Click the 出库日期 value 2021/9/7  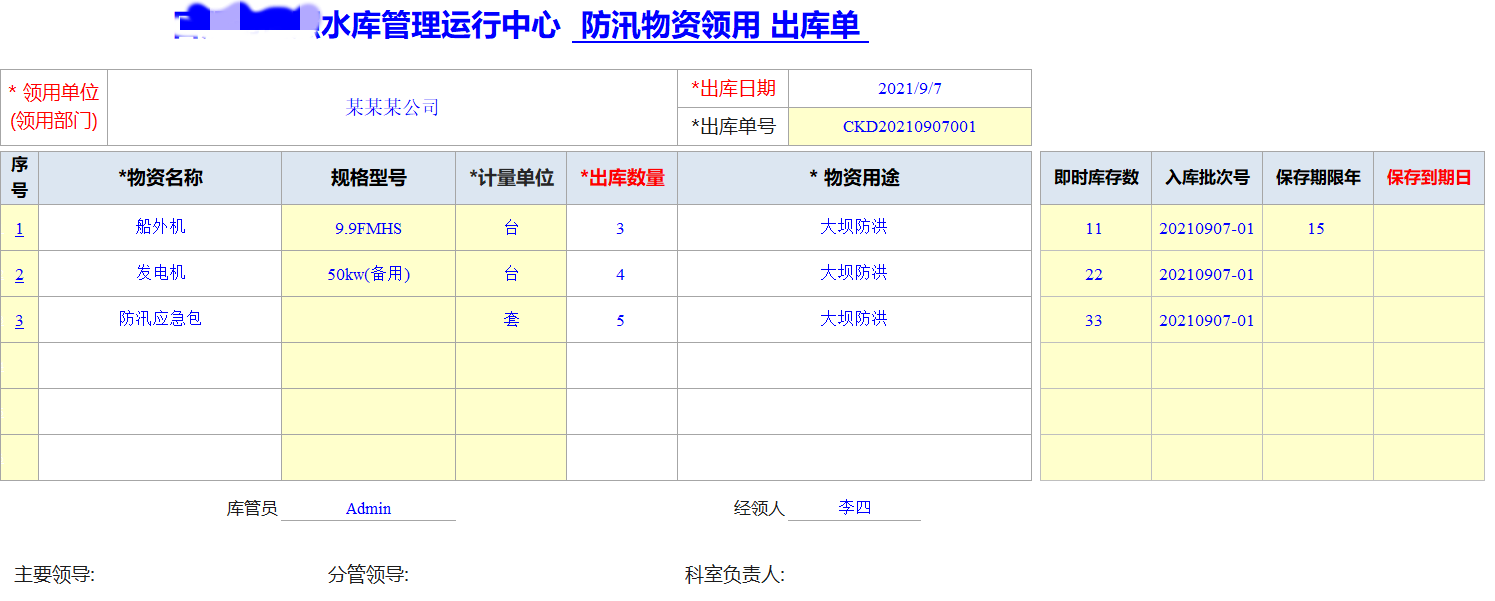pos(910,88)
